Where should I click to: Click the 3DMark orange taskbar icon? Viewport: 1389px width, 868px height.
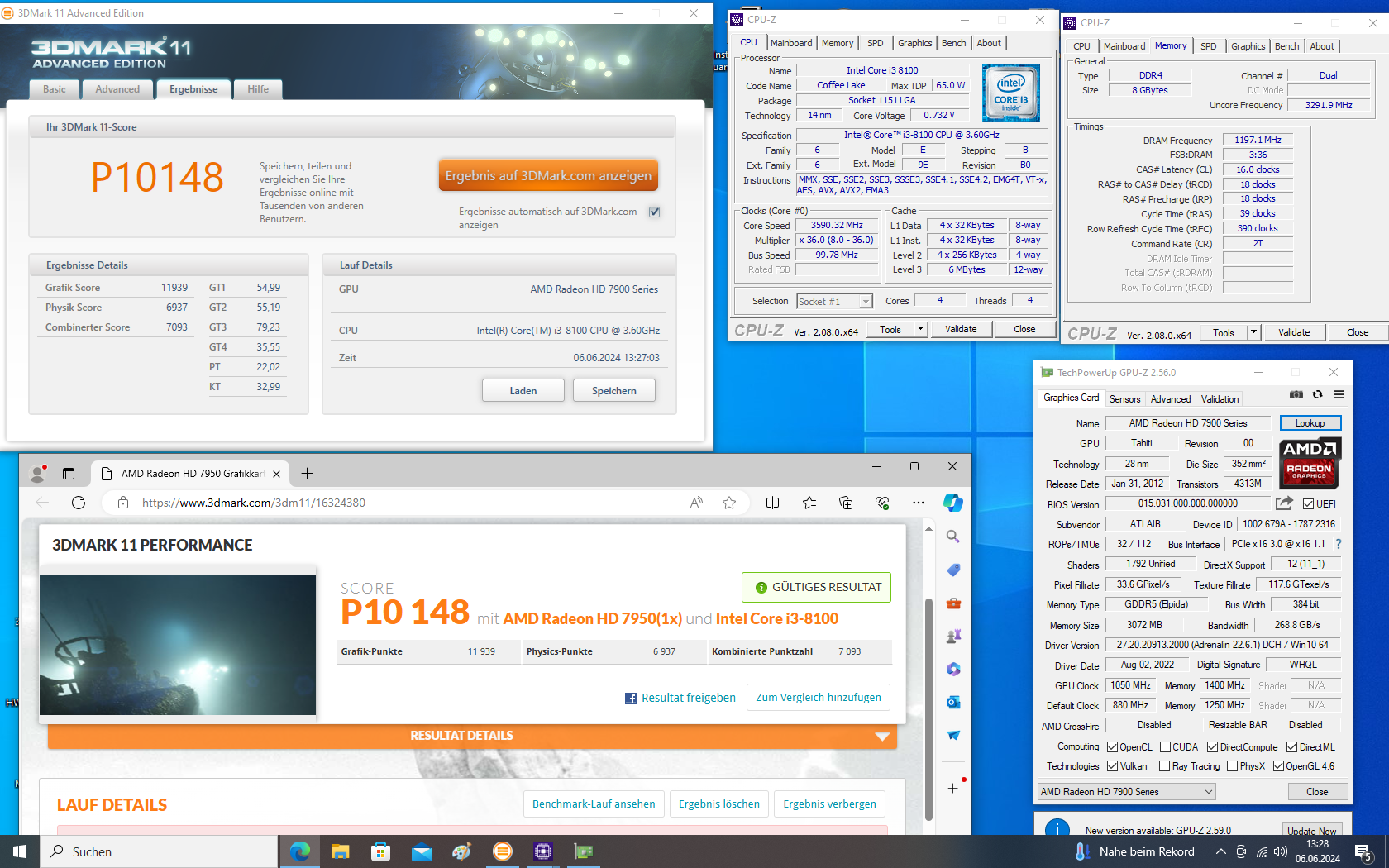(x=502, y=851)
